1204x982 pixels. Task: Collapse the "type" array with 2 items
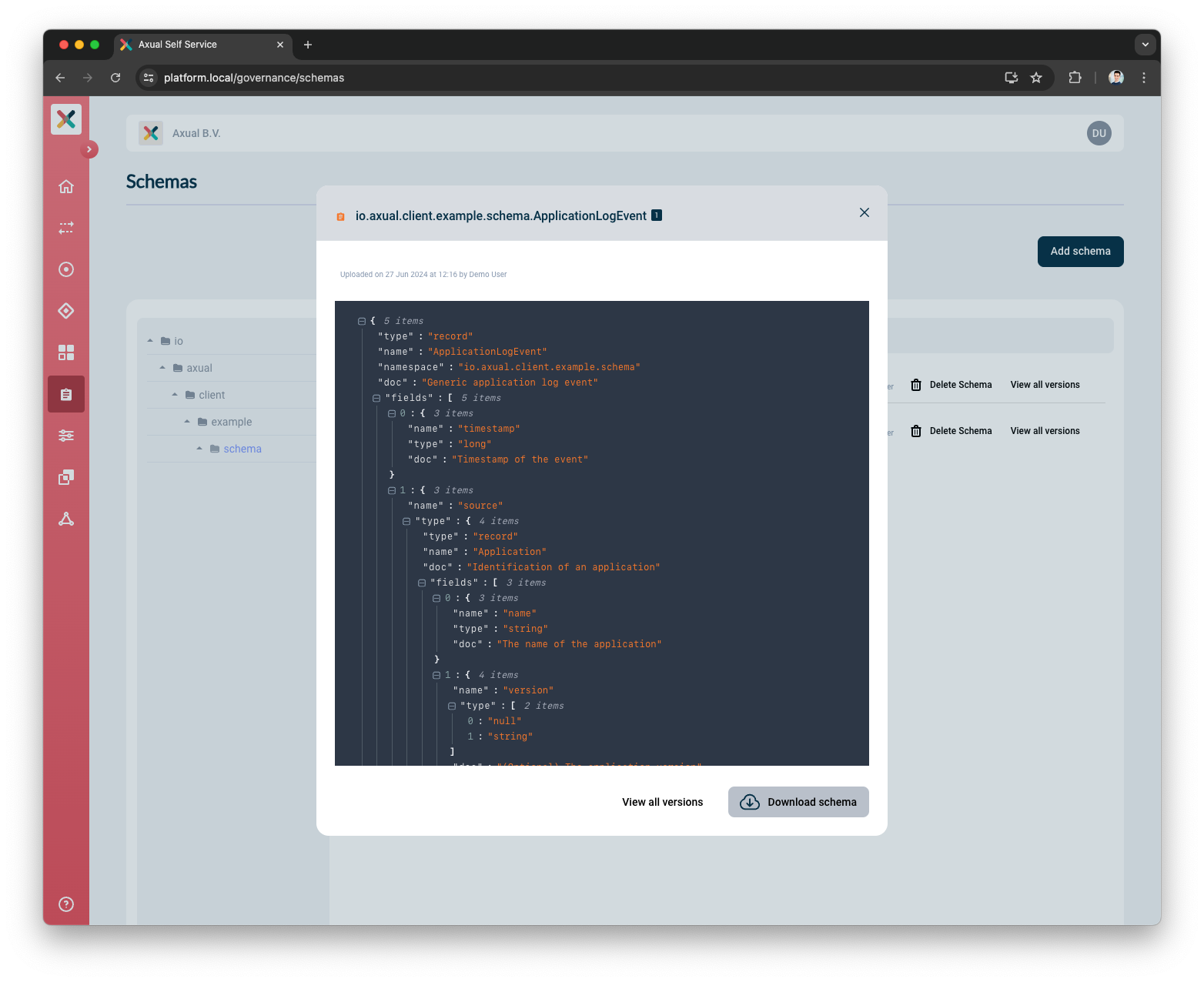pos(452,706)
